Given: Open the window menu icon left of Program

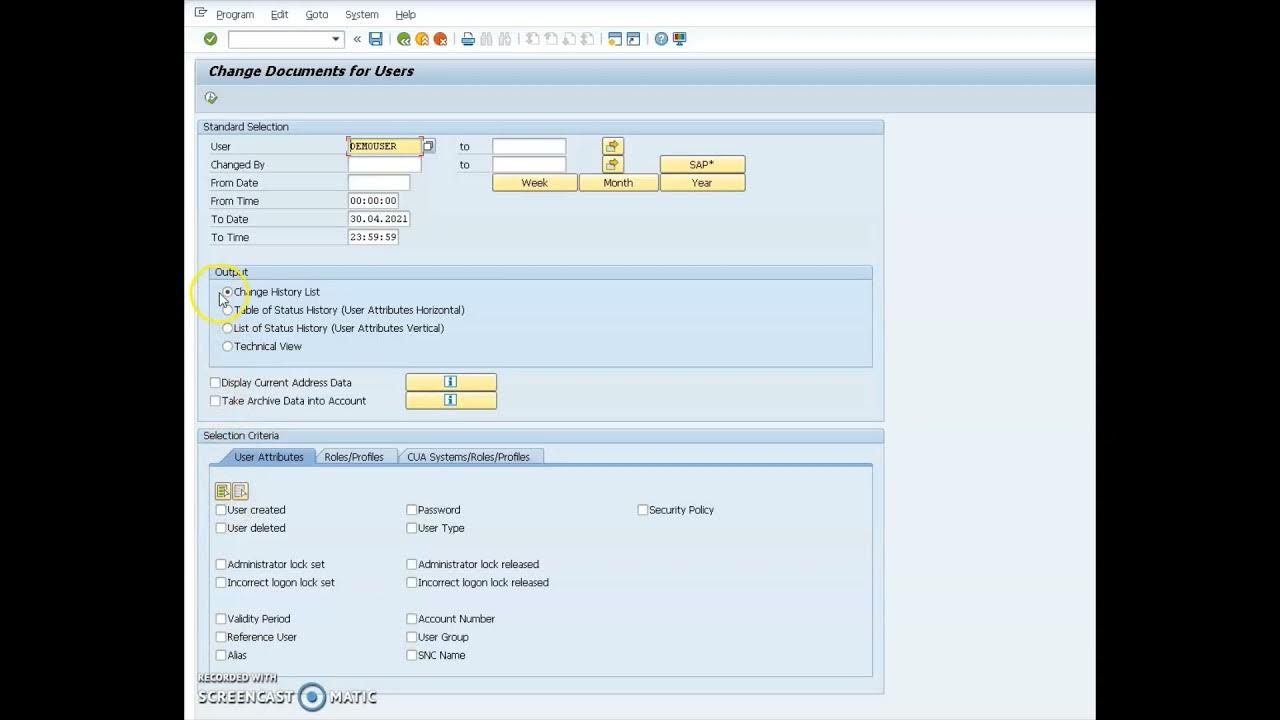Looking at the screenshot, I should [x=201, y=13].
